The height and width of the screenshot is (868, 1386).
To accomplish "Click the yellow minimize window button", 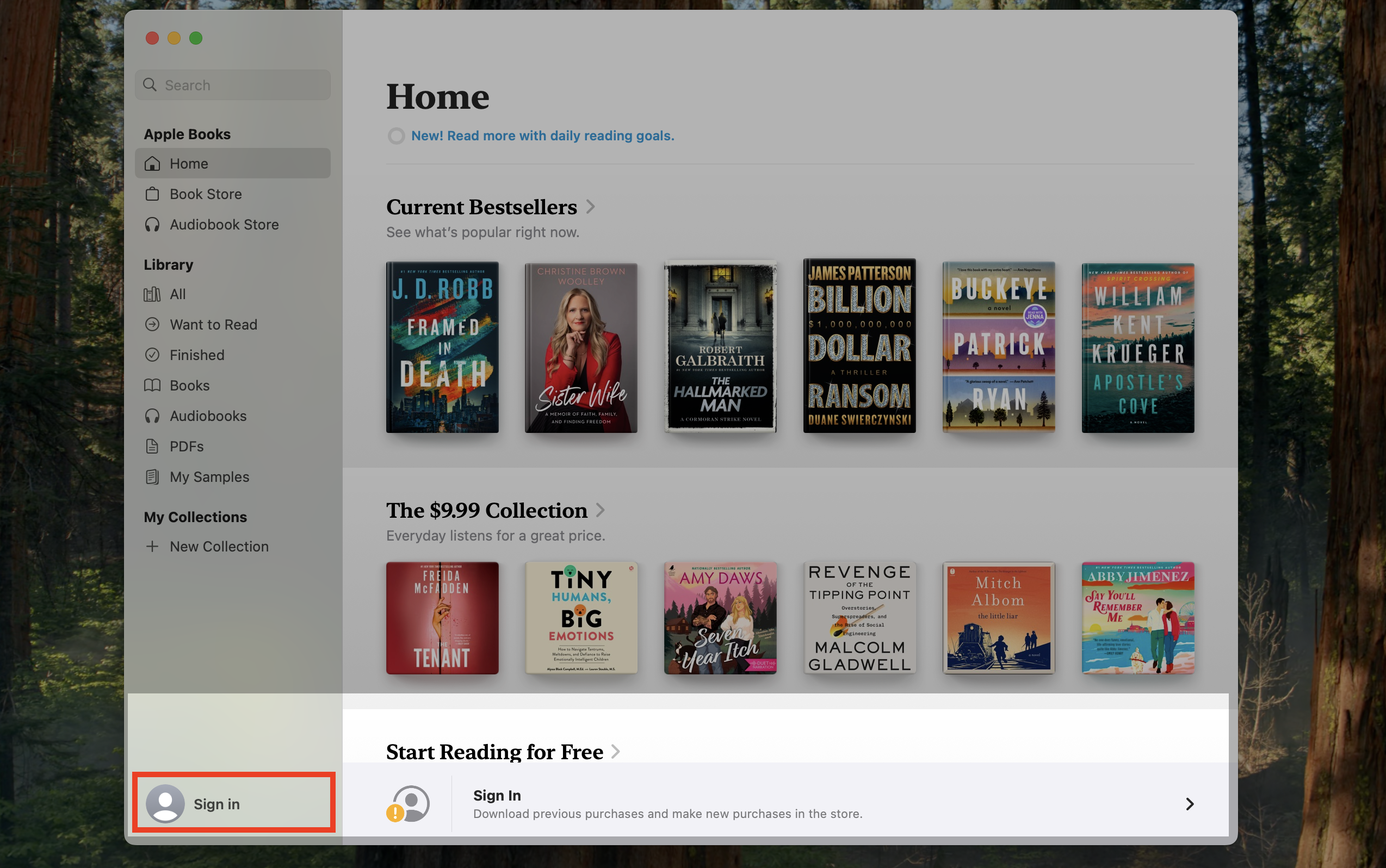I will pos(174,38).
